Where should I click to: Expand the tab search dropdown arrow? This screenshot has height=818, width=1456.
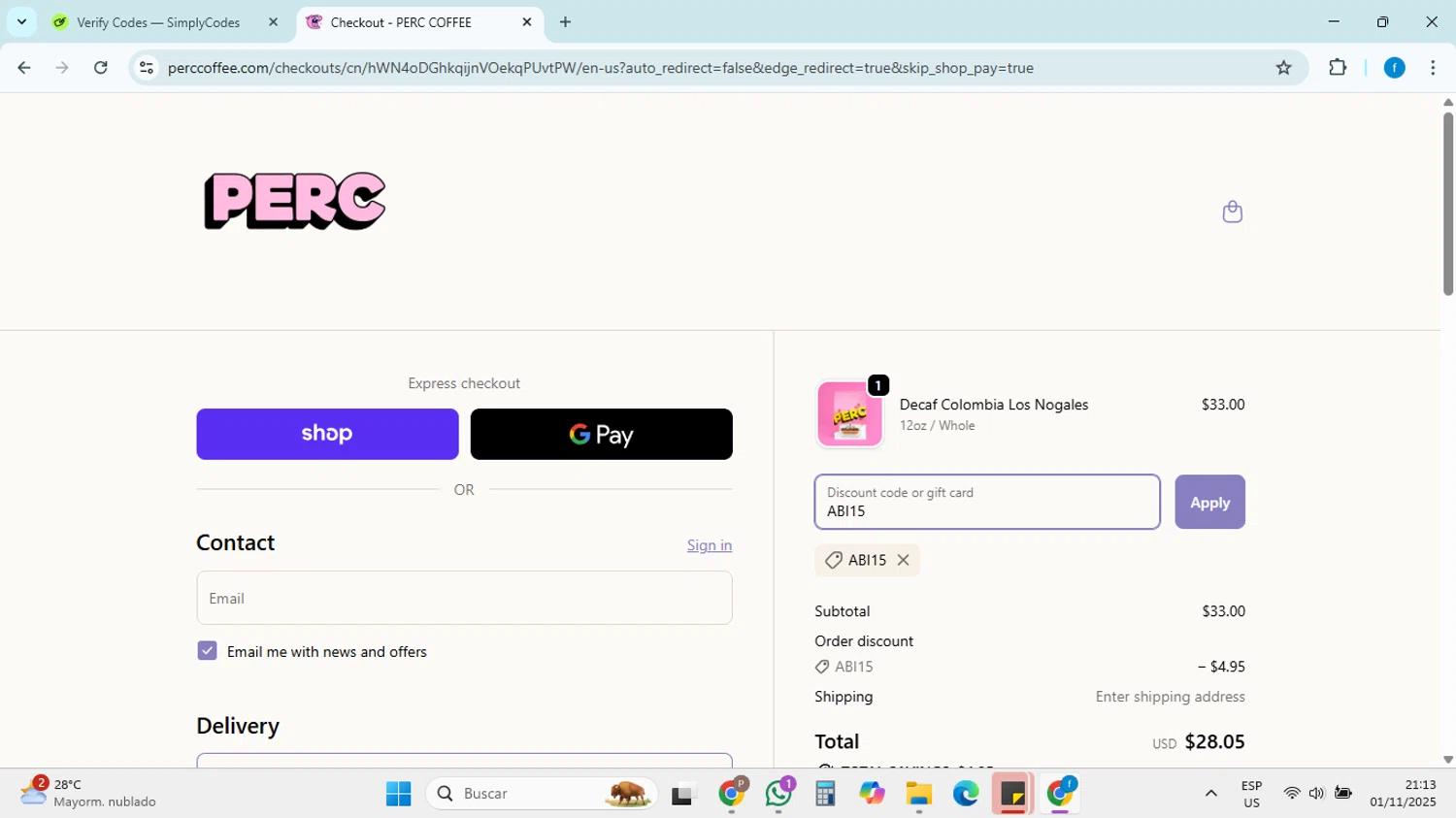click(21, 21)
